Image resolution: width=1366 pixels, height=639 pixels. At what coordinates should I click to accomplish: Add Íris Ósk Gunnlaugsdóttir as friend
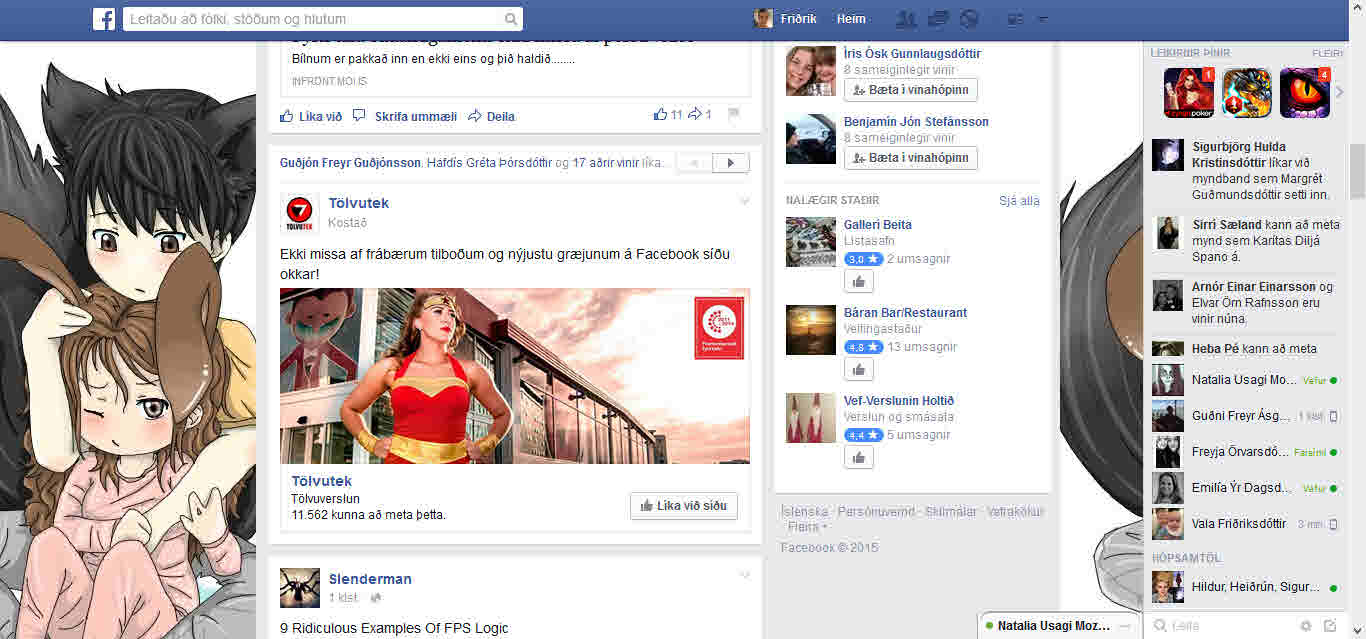point(911,90)
